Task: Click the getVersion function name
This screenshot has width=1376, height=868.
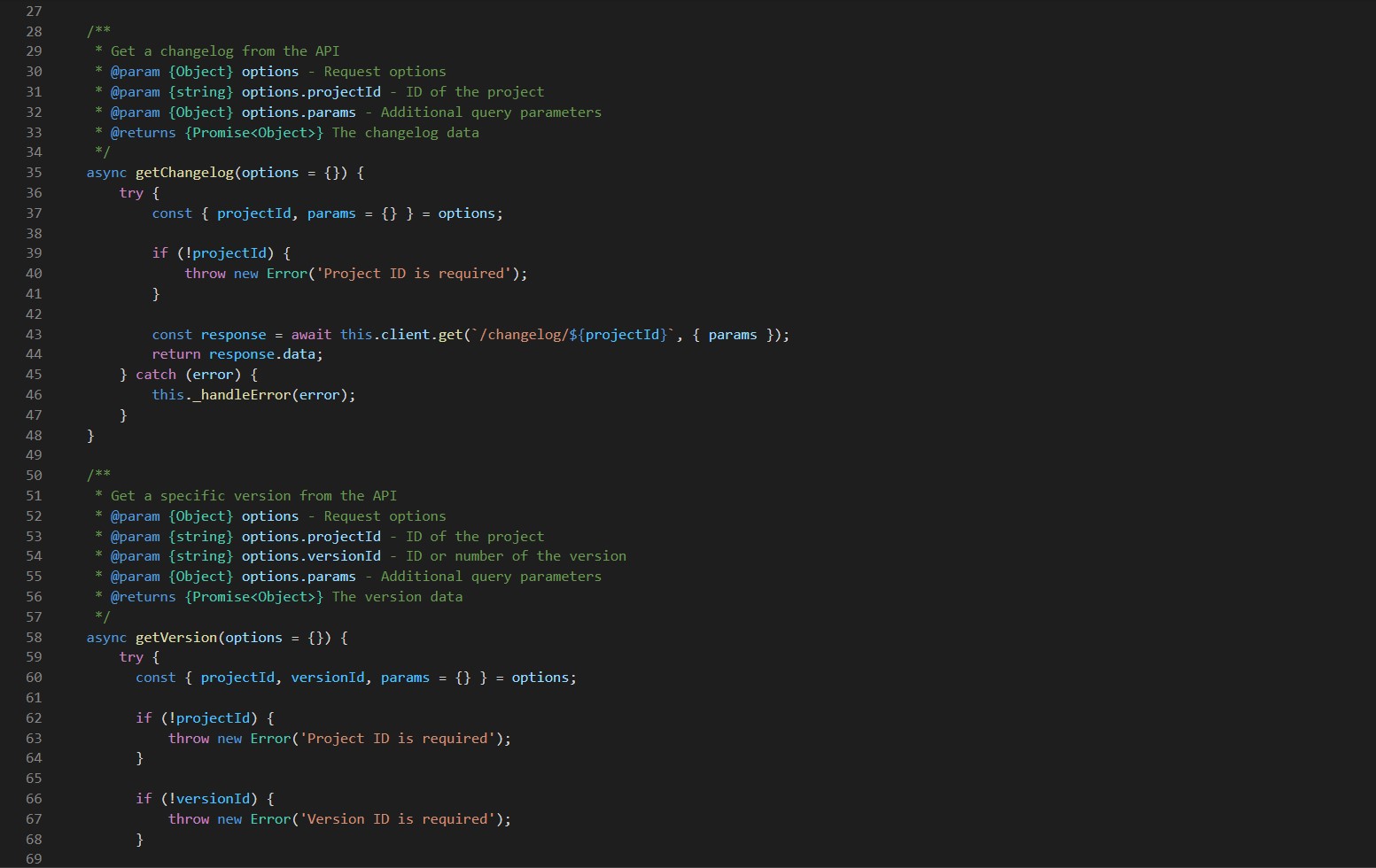Action: [x=175, y=638]
